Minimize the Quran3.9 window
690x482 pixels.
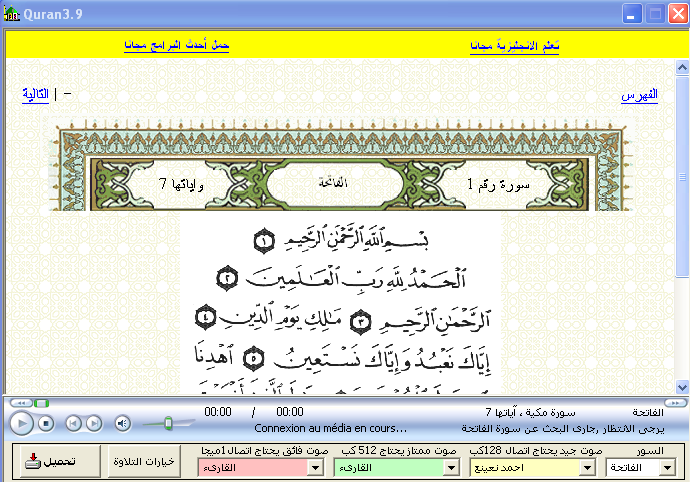tap(632, 14)
